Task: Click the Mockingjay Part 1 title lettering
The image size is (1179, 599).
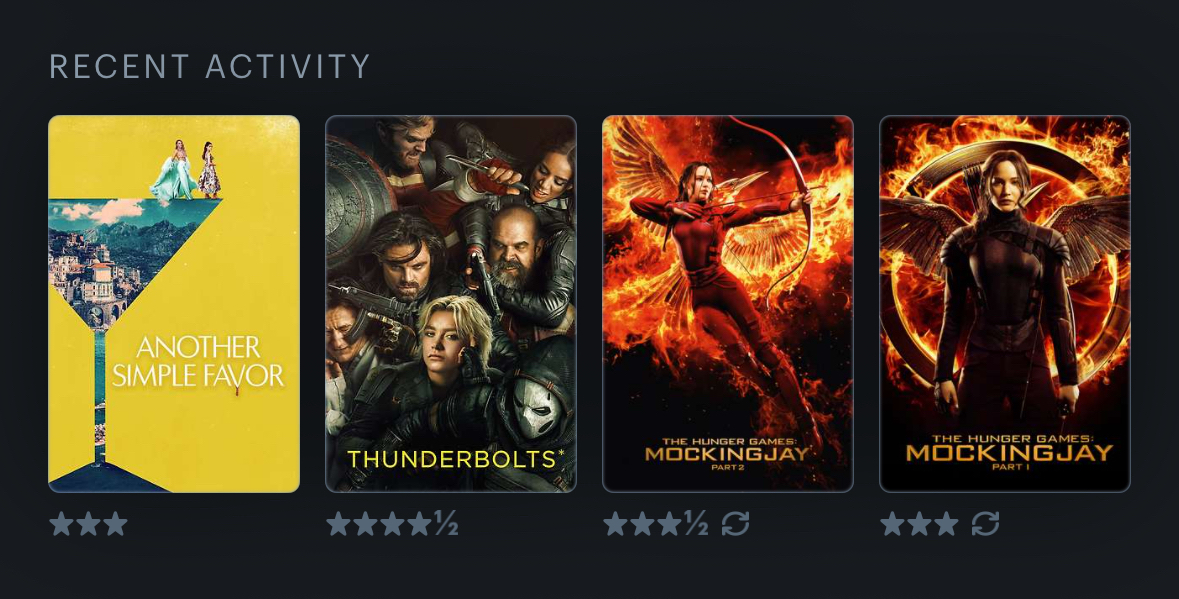Action: point(1009,451)
